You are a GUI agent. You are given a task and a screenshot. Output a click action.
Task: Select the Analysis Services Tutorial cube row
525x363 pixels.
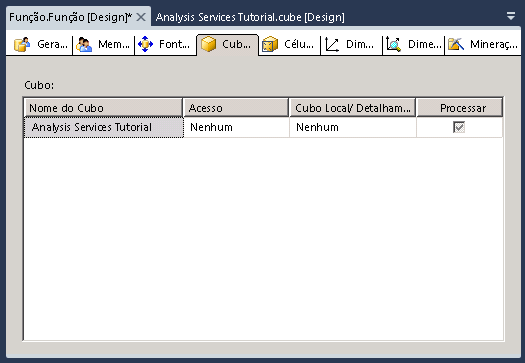tap(104, 127)
